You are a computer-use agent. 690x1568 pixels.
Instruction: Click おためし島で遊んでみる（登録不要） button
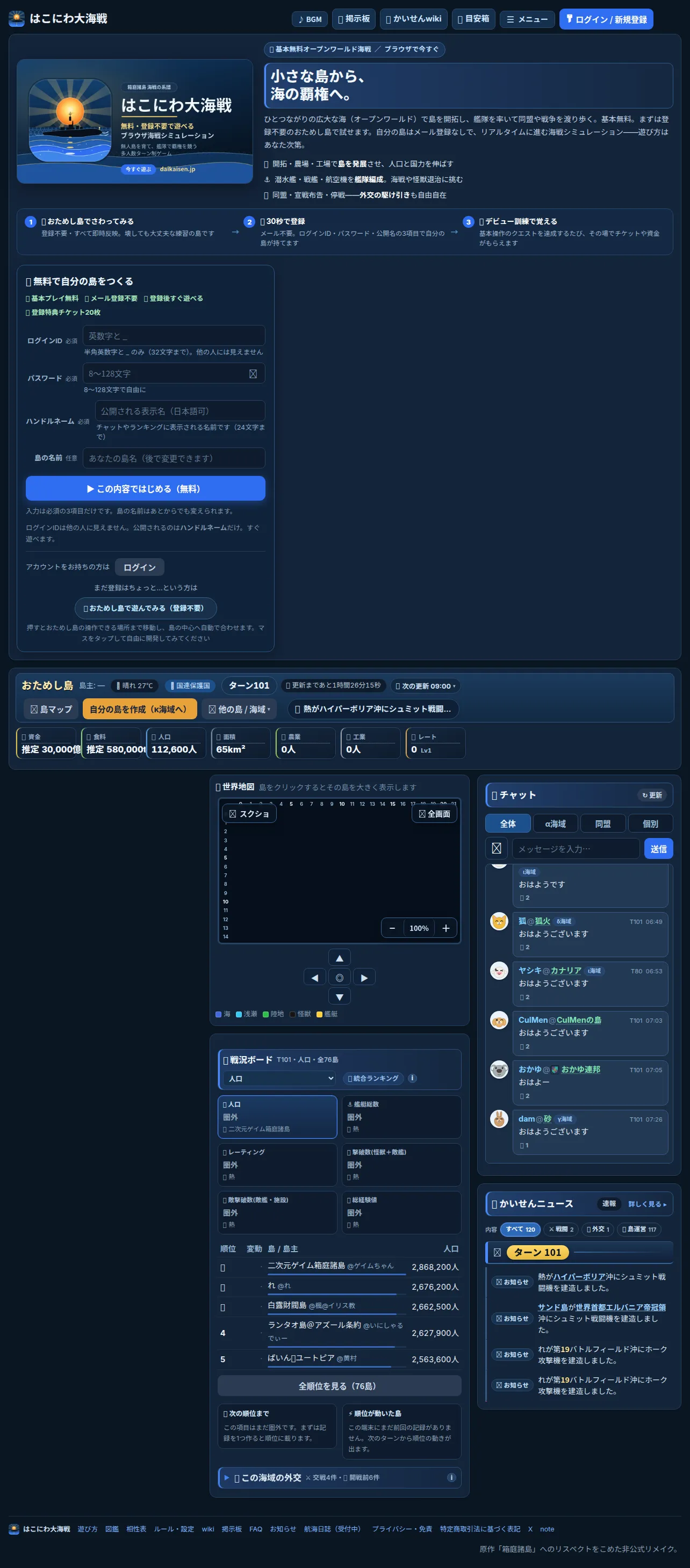(x=146, y=608)
